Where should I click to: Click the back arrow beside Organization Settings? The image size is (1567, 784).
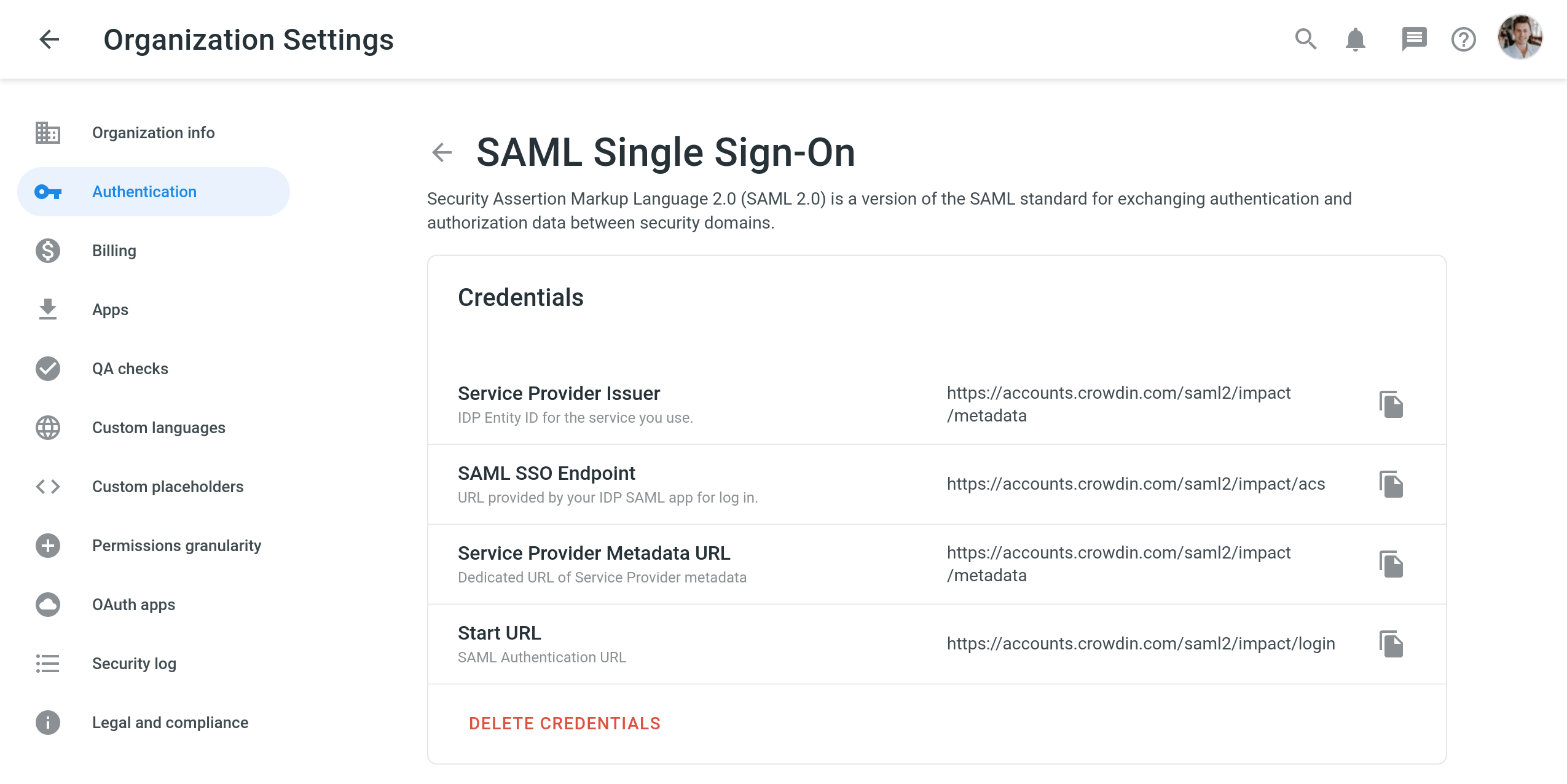(x=49, y=39)
